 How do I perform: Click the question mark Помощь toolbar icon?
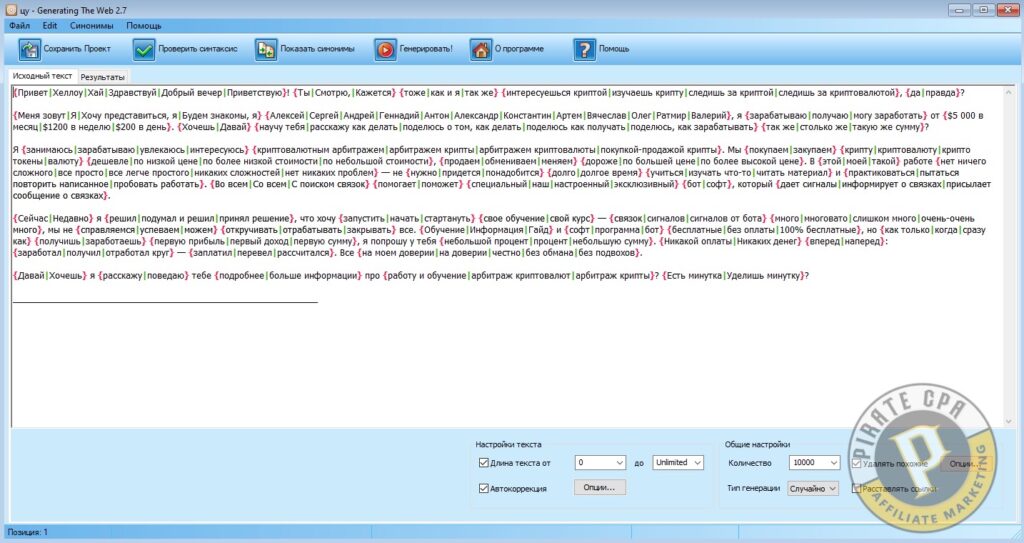pyautogui.click(x=584, y=49)
